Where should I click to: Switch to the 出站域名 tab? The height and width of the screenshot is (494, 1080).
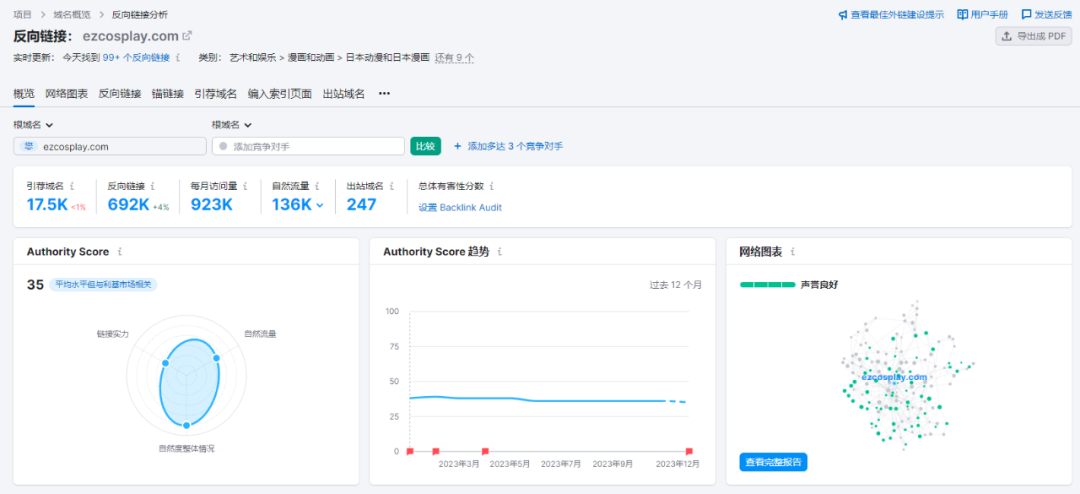344,94
